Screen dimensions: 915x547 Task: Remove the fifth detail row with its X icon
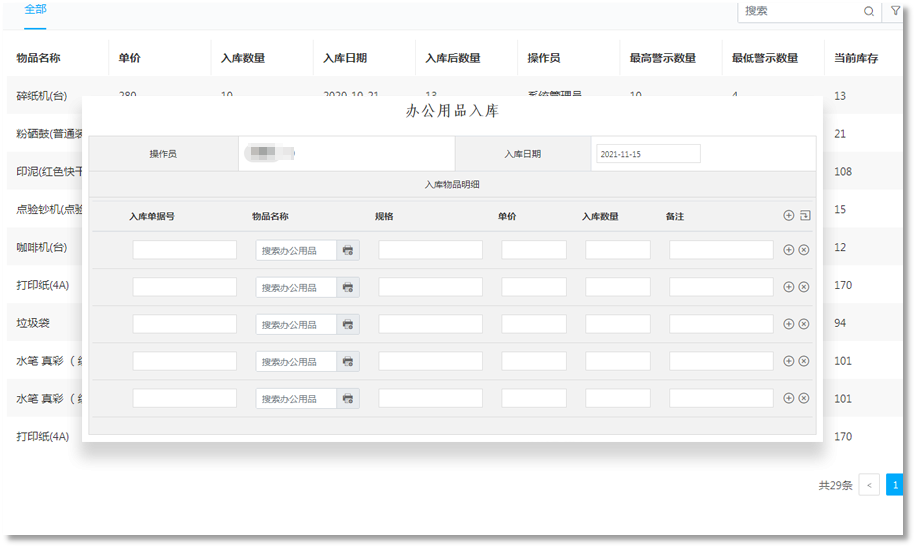click(804, 398)
